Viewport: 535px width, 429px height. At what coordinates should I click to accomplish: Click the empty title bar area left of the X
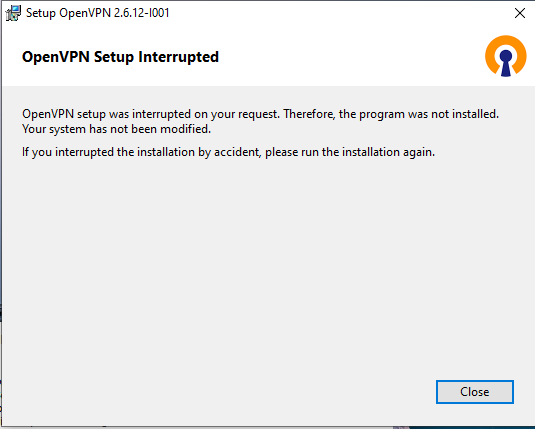coord(341,13)
